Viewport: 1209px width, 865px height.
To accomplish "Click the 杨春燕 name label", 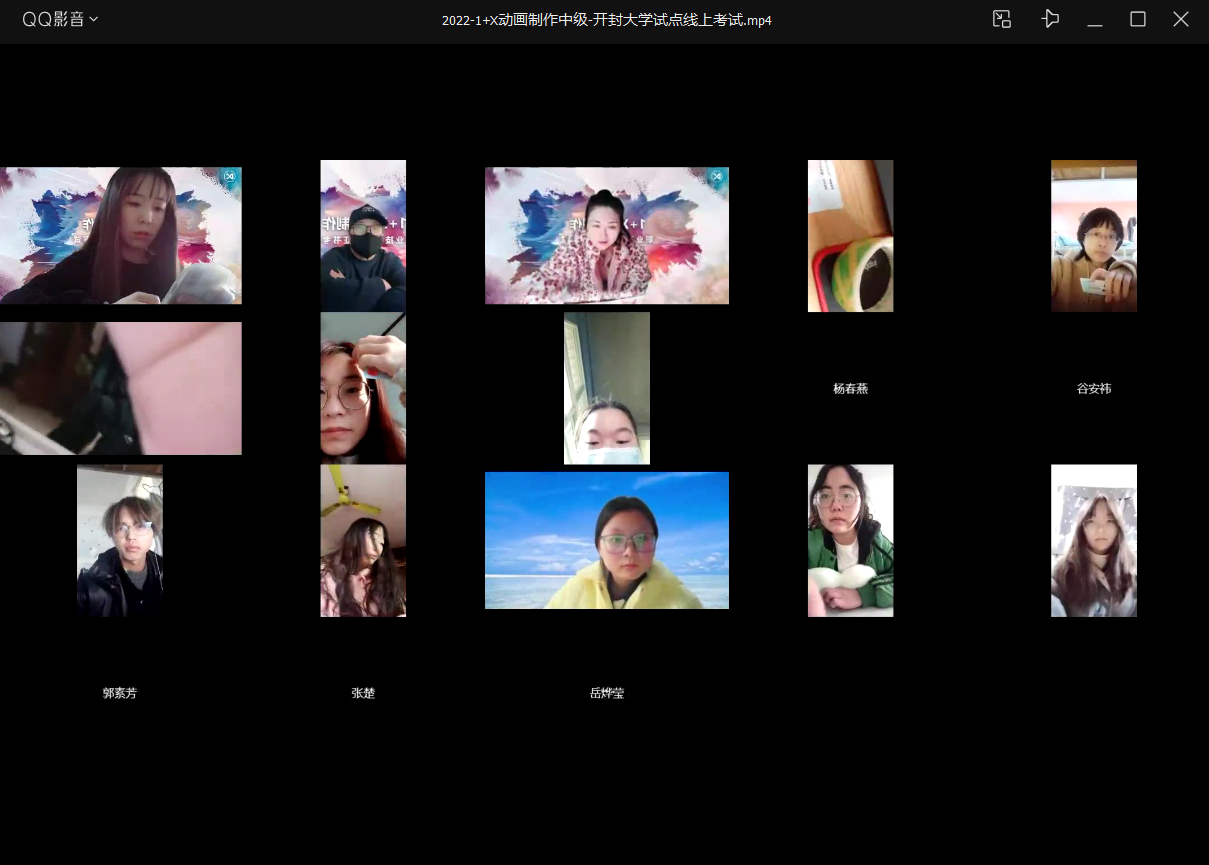I will tap(850, 389).
